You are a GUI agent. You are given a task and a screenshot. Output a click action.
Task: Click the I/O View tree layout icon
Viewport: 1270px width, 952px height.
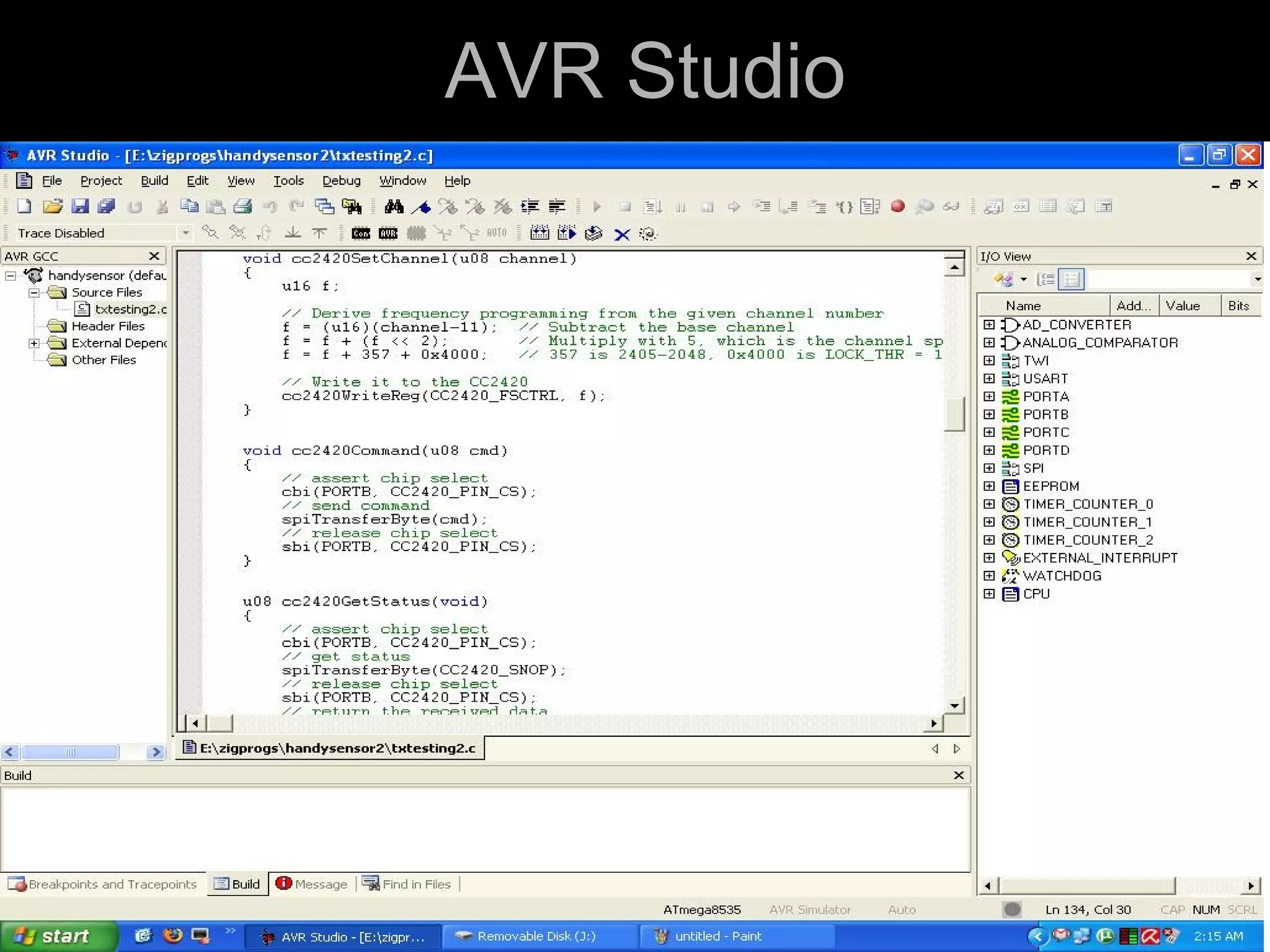(1046, 280)
